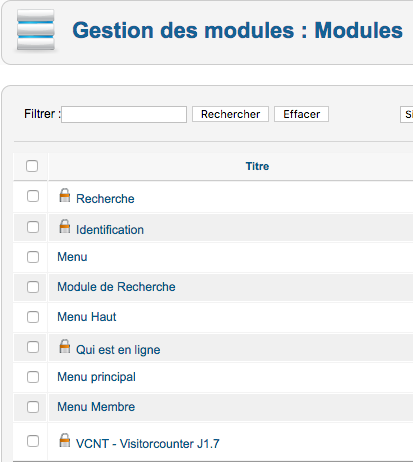Open the Identification module link

(110, 230)
